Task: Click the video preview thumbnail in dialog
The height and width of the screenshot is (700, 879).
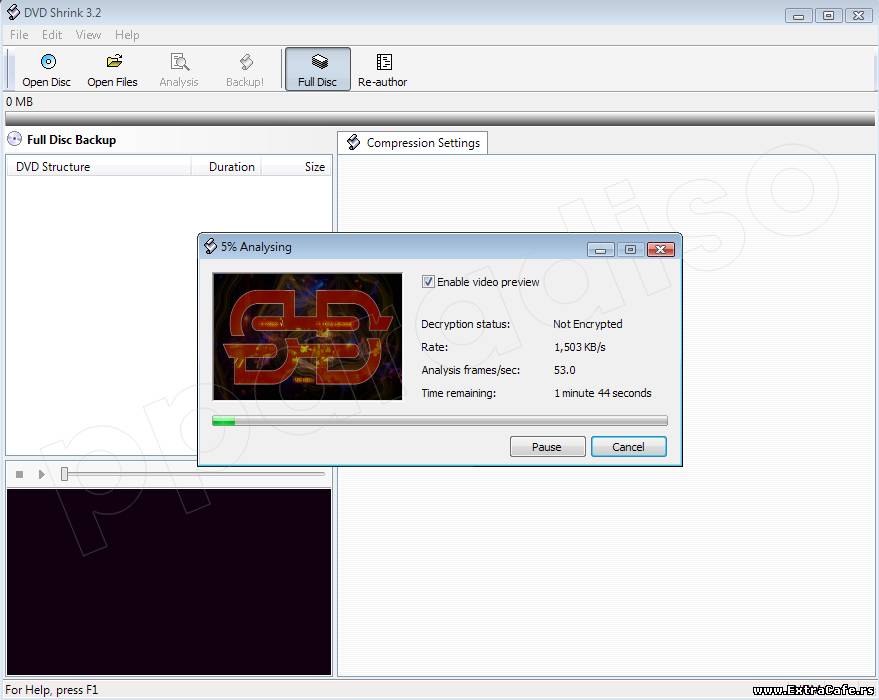Action: pyautogui.click(x=307, y=336)
